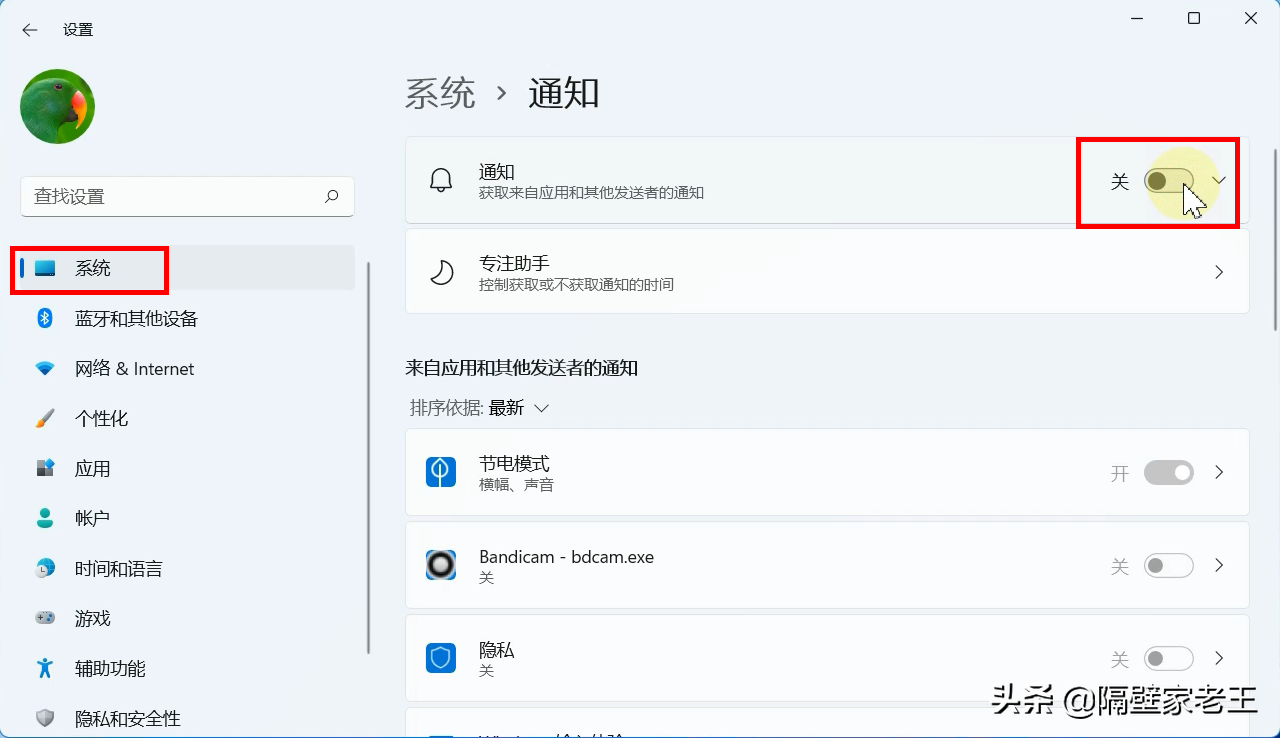Expand the notifications settings dropdown chevron
Screen dimensions: 1280x738
click(1218, 181)
